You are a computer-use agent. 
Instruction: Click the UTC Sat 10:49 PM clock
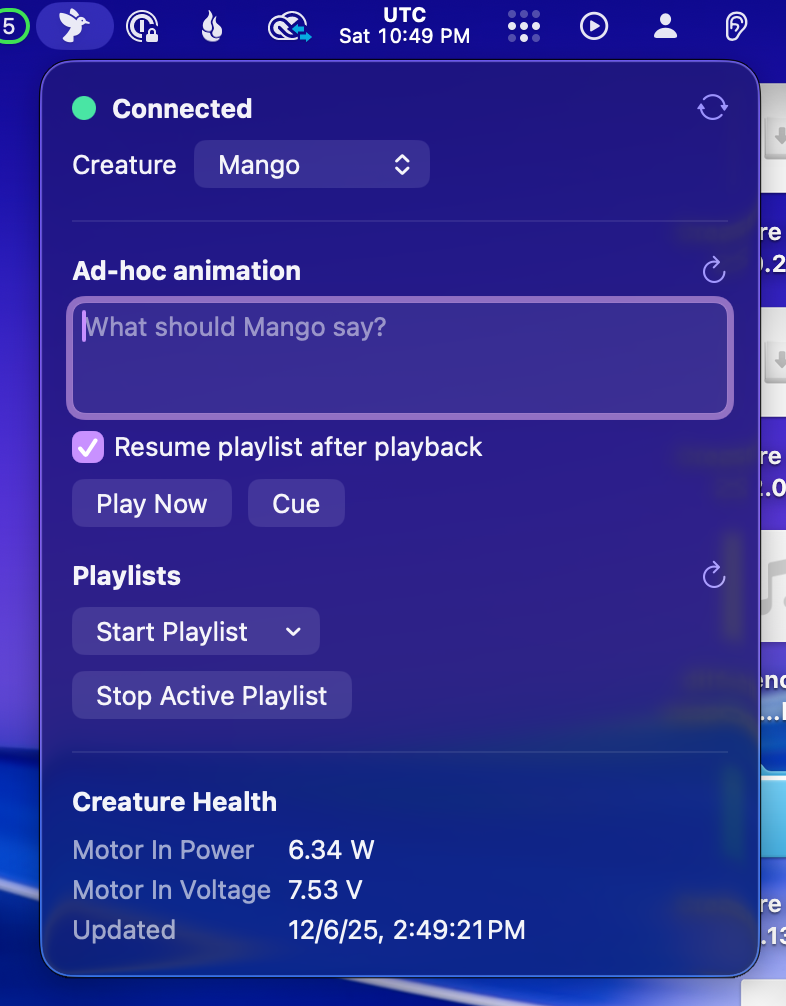404,26
